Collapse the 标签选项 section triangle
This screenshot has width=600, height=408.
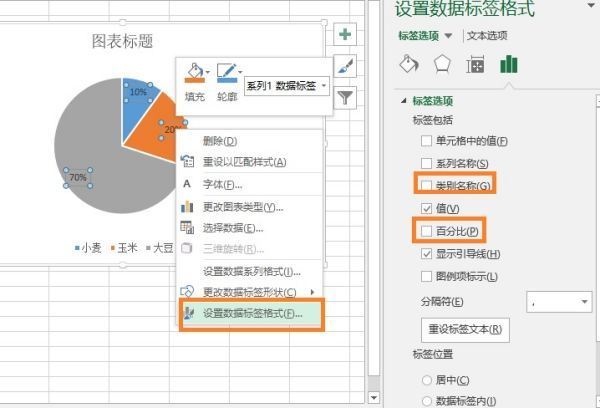(x=403, y=101)
